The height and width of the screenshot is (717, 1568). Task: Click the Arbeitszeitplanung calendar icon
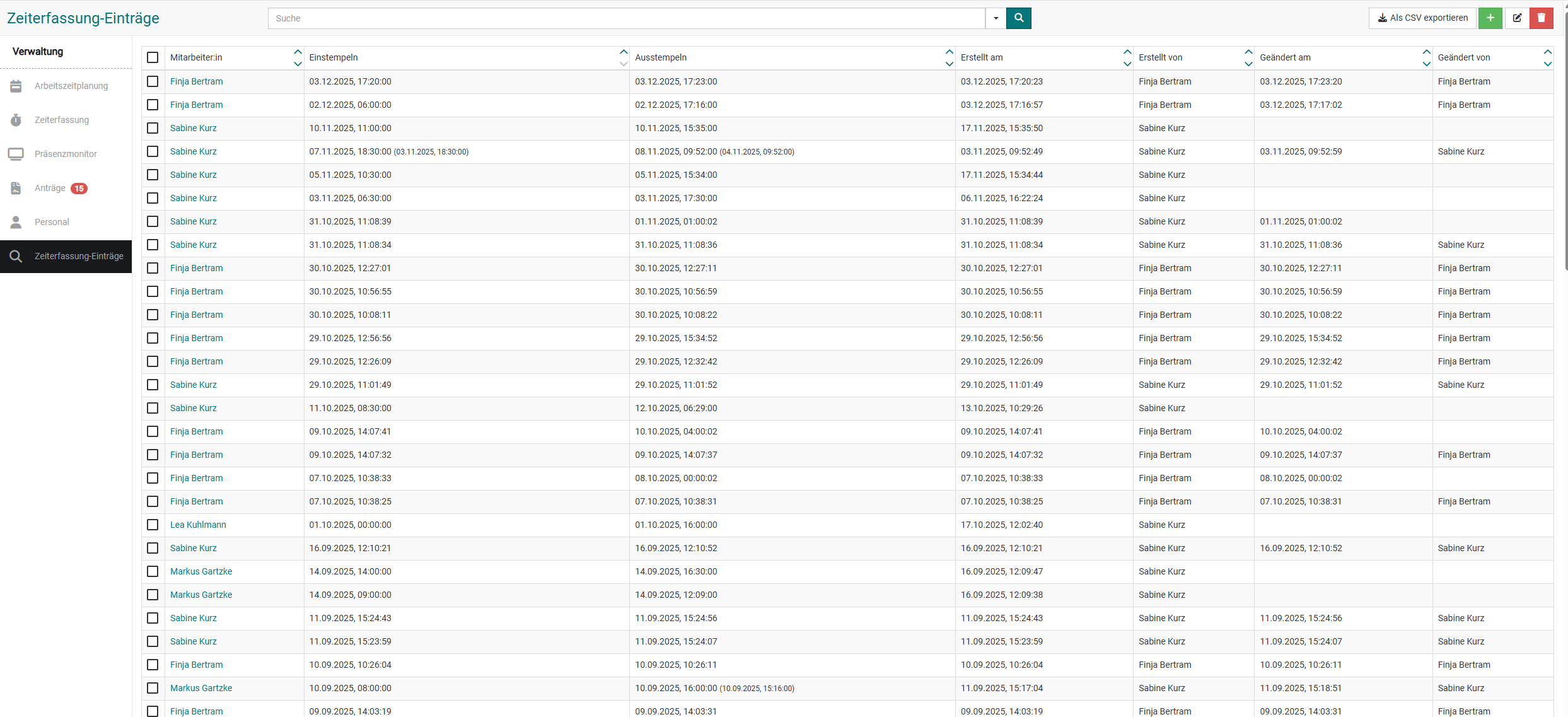(16, 86)
